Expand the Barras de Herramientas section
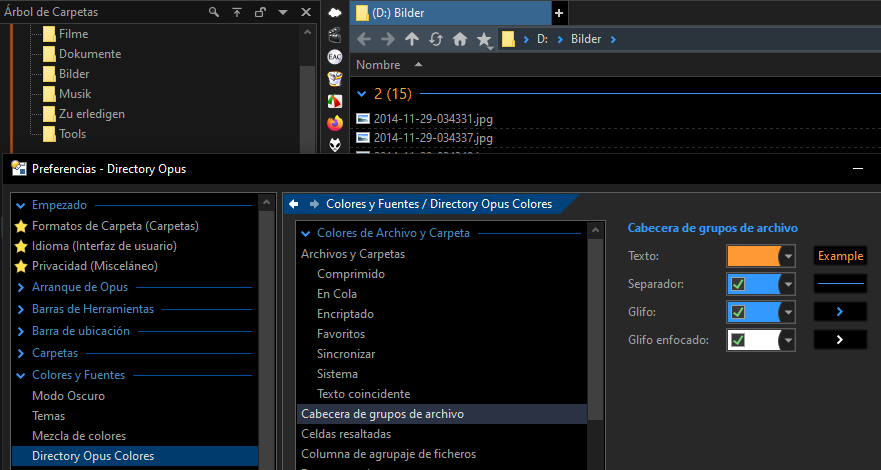The width and height of the screenshot is (881, 470). click(21, 309)
